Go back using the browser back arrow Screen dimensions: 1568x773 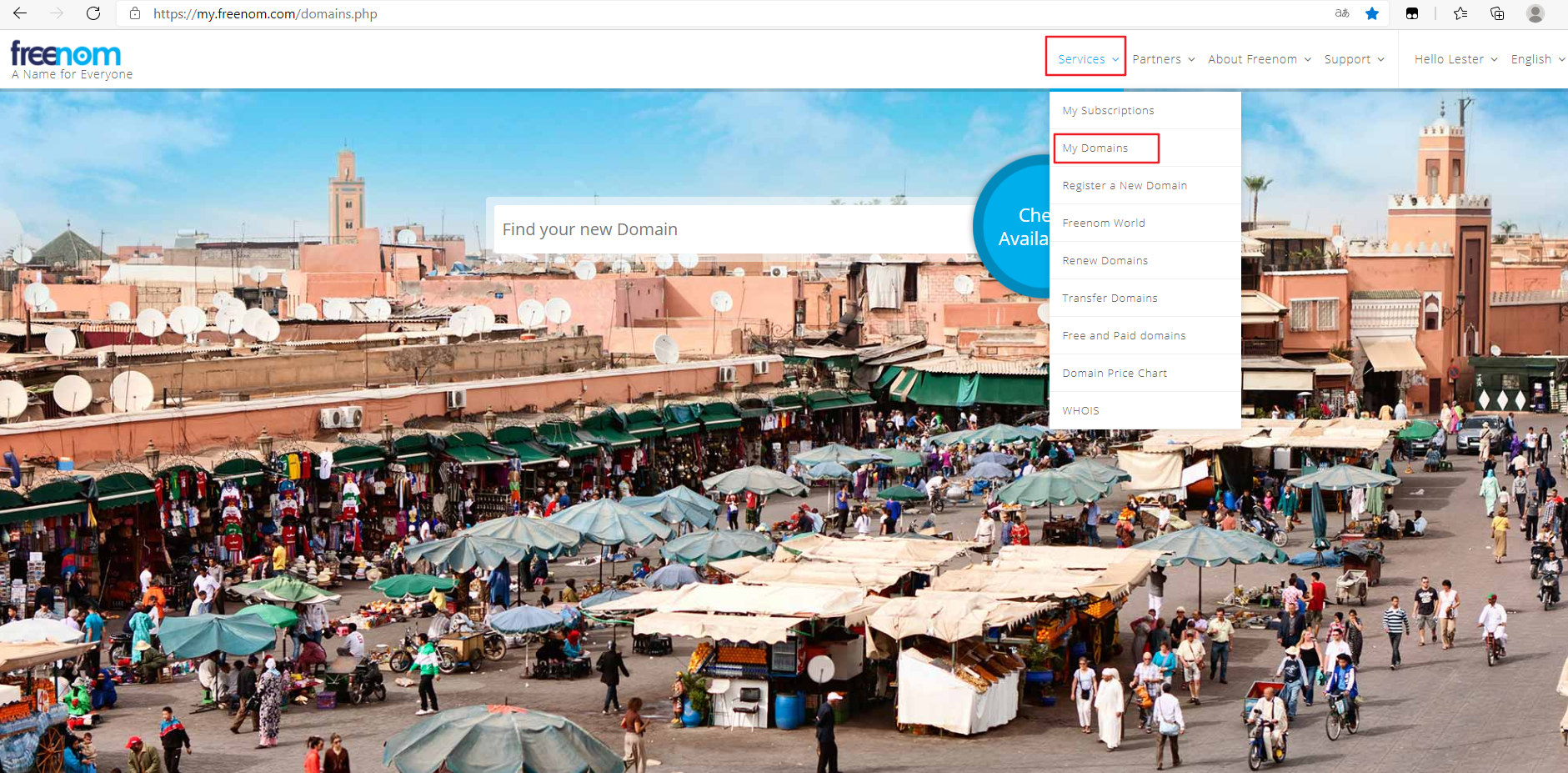pos(20,13)
